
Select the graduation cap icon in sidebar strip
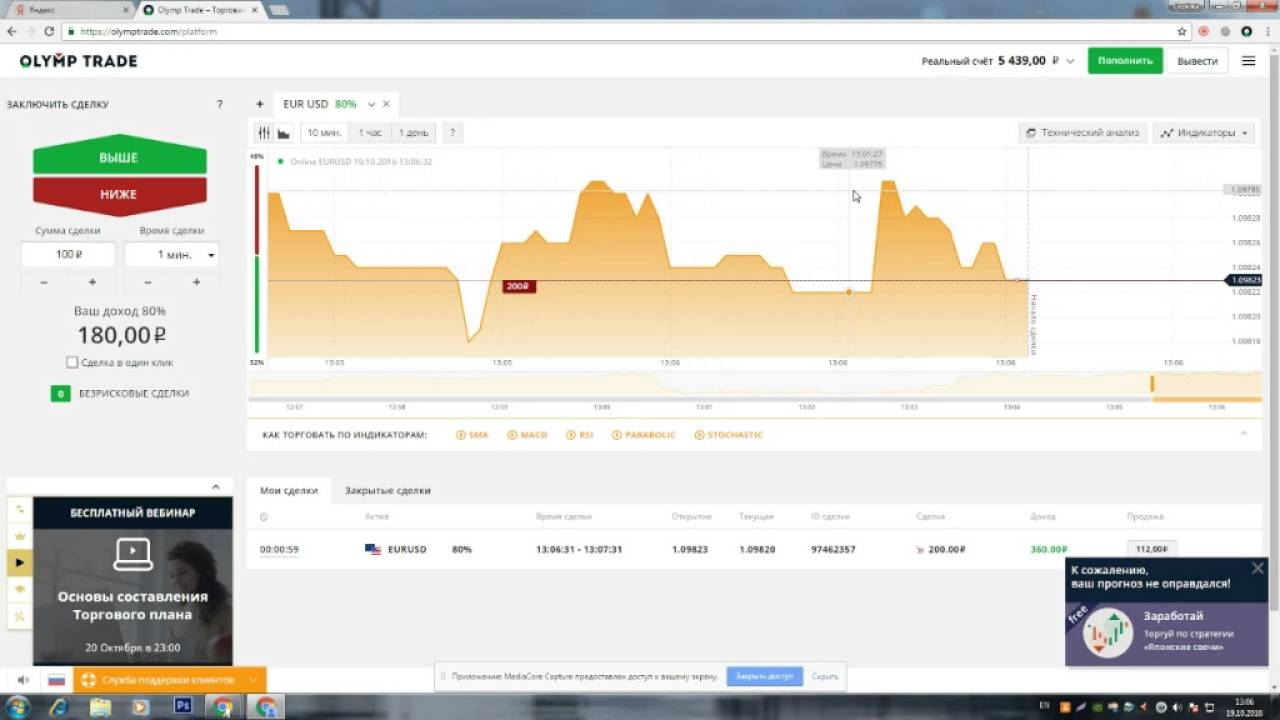[x=19, y=590]
